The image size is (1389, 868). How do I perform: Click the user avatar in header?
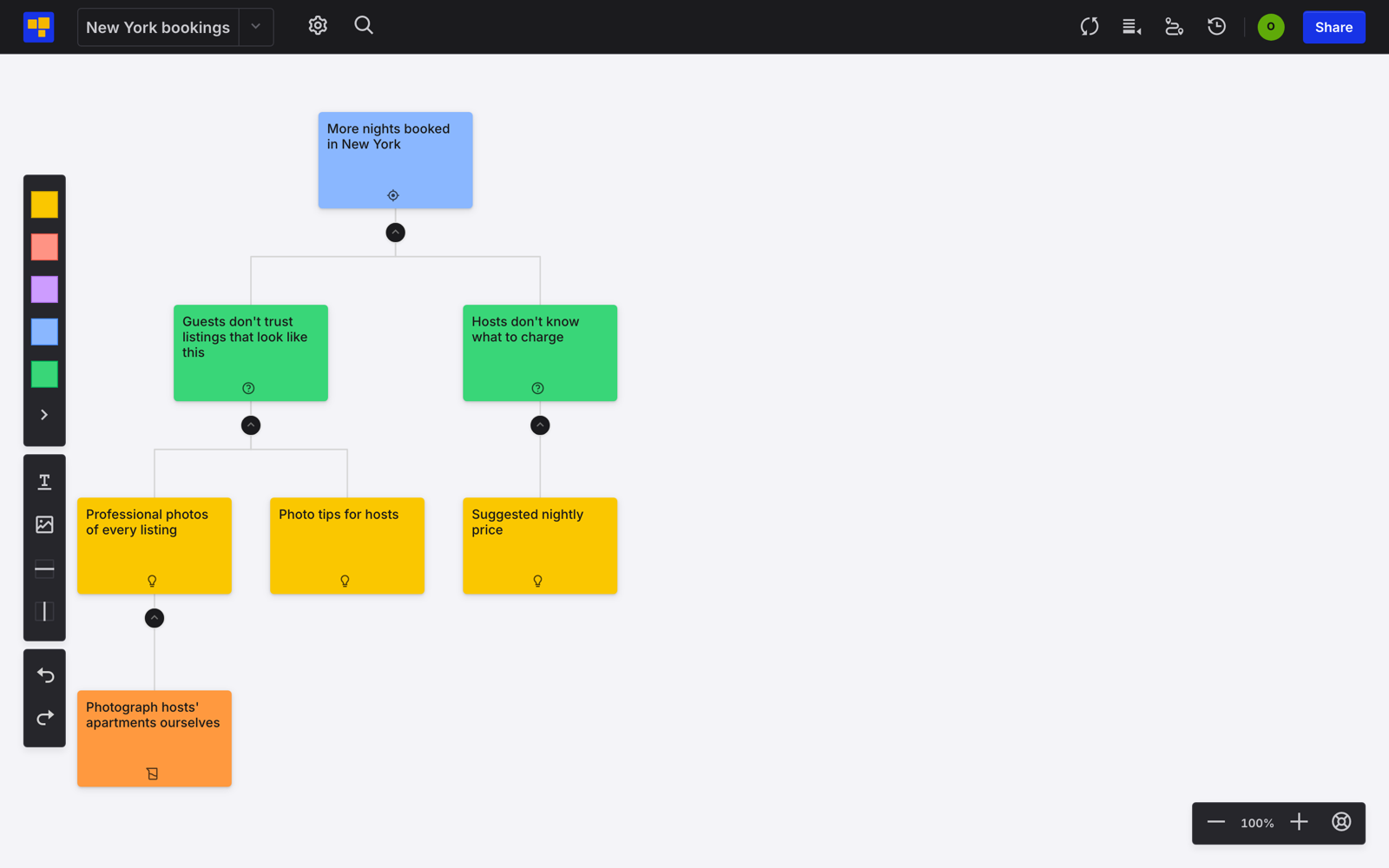1271,27
